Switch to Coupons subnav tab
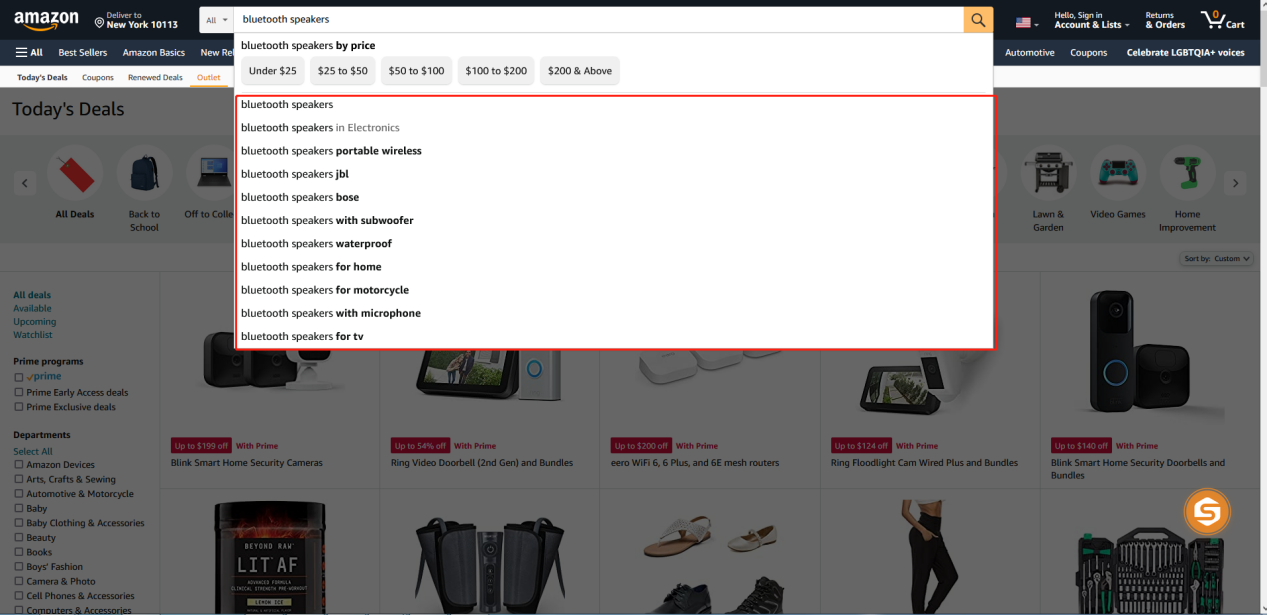The width and height of the screenshot is (1267, 615). click(x=98, y=77)
